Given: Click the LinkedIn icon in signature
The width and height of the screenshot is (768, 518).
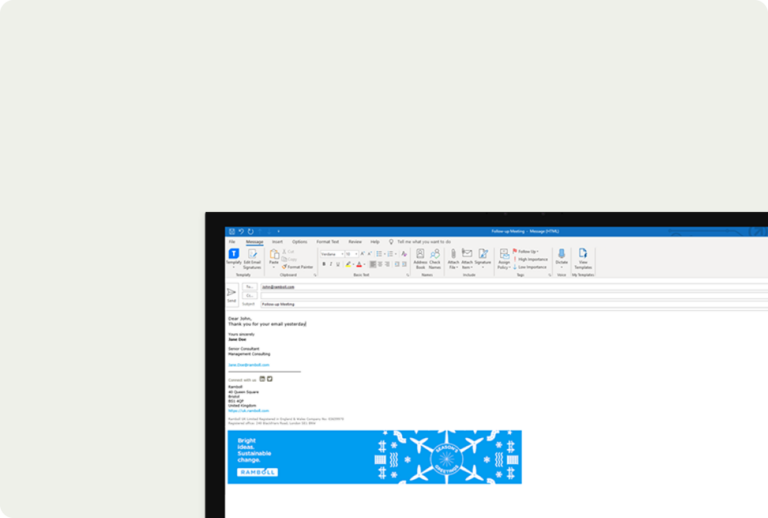Looking at the screenshot, I should pos(262,379).
